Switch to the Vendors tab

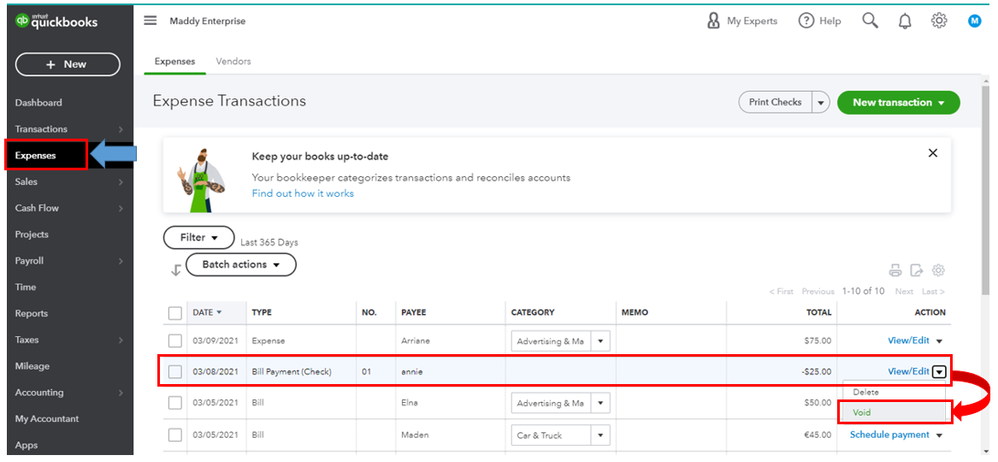point(234,62)
